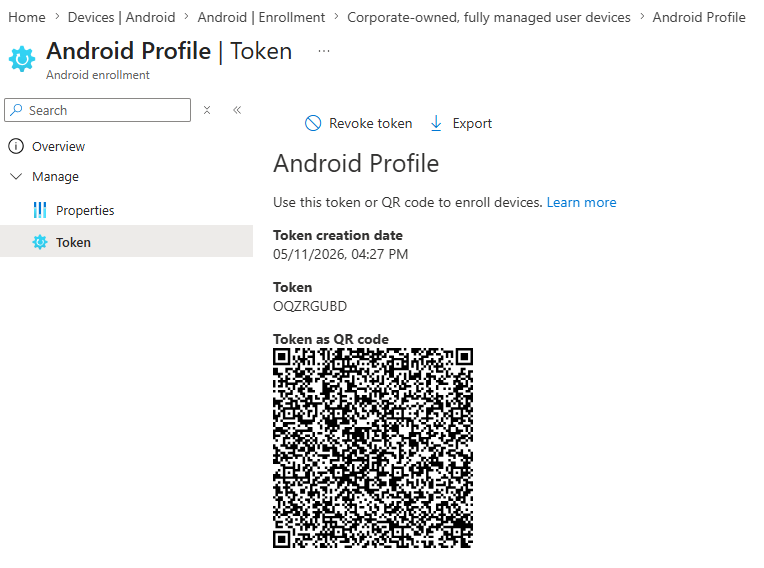The image size is (764, 568).
Task: Click the token QR code image
Action: click(373, 448)
